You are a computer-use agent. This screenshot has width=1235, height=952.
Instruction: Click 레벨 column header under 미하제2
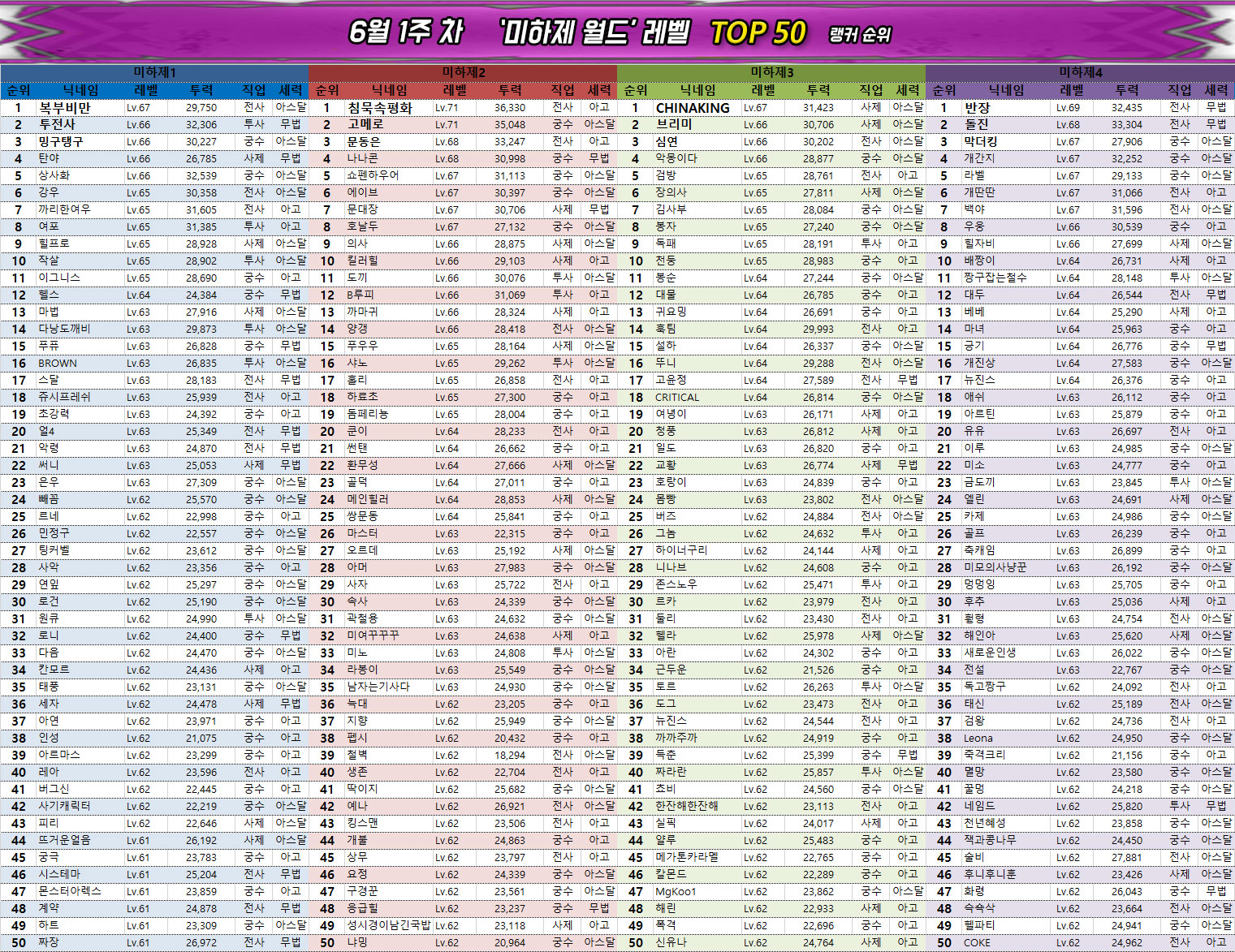[x=455, y=90]
